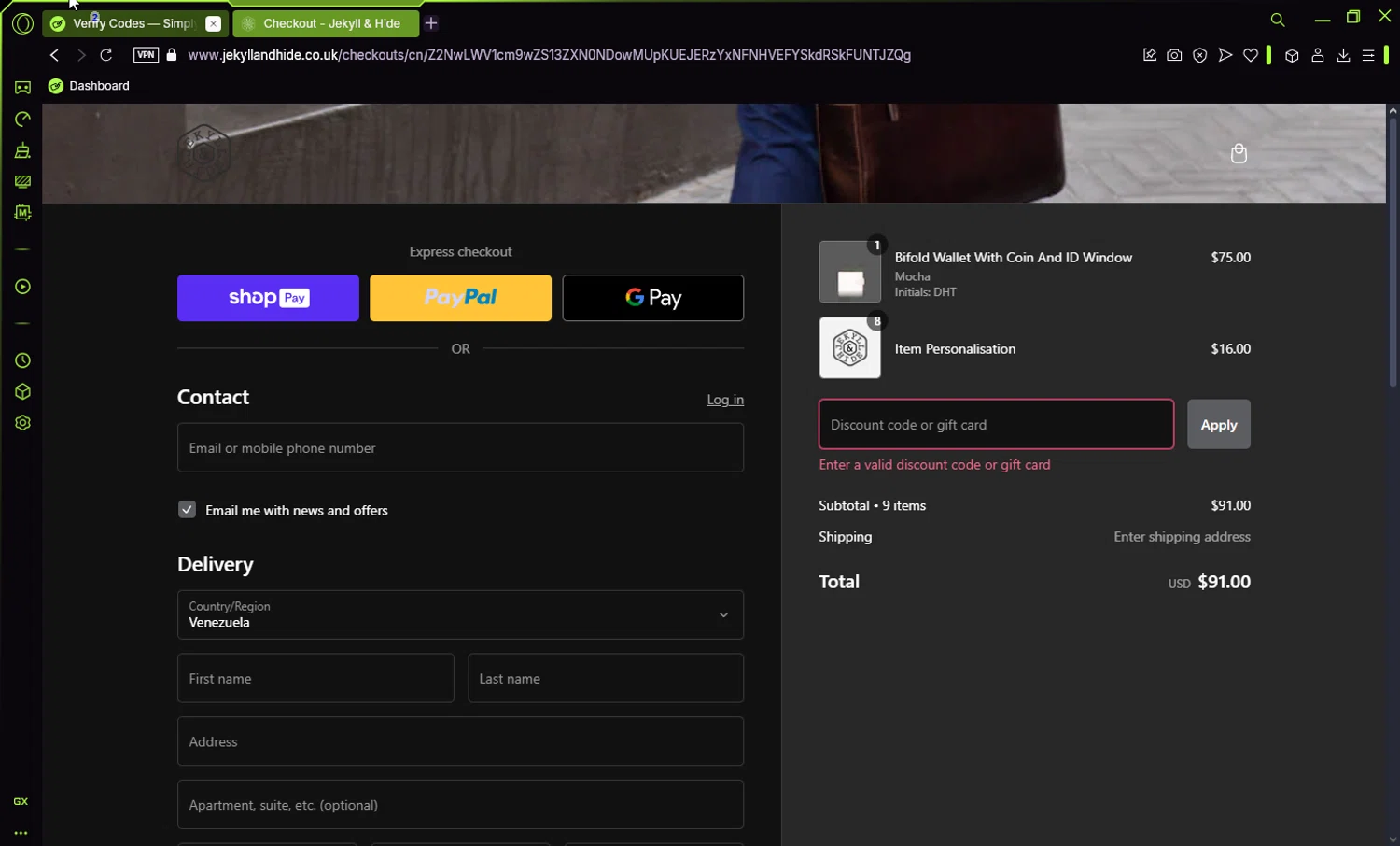Uncheck Email me with news and offers
Viewport: 1400px width, 846px height.
pyautogui.click(x=187, y=510)
